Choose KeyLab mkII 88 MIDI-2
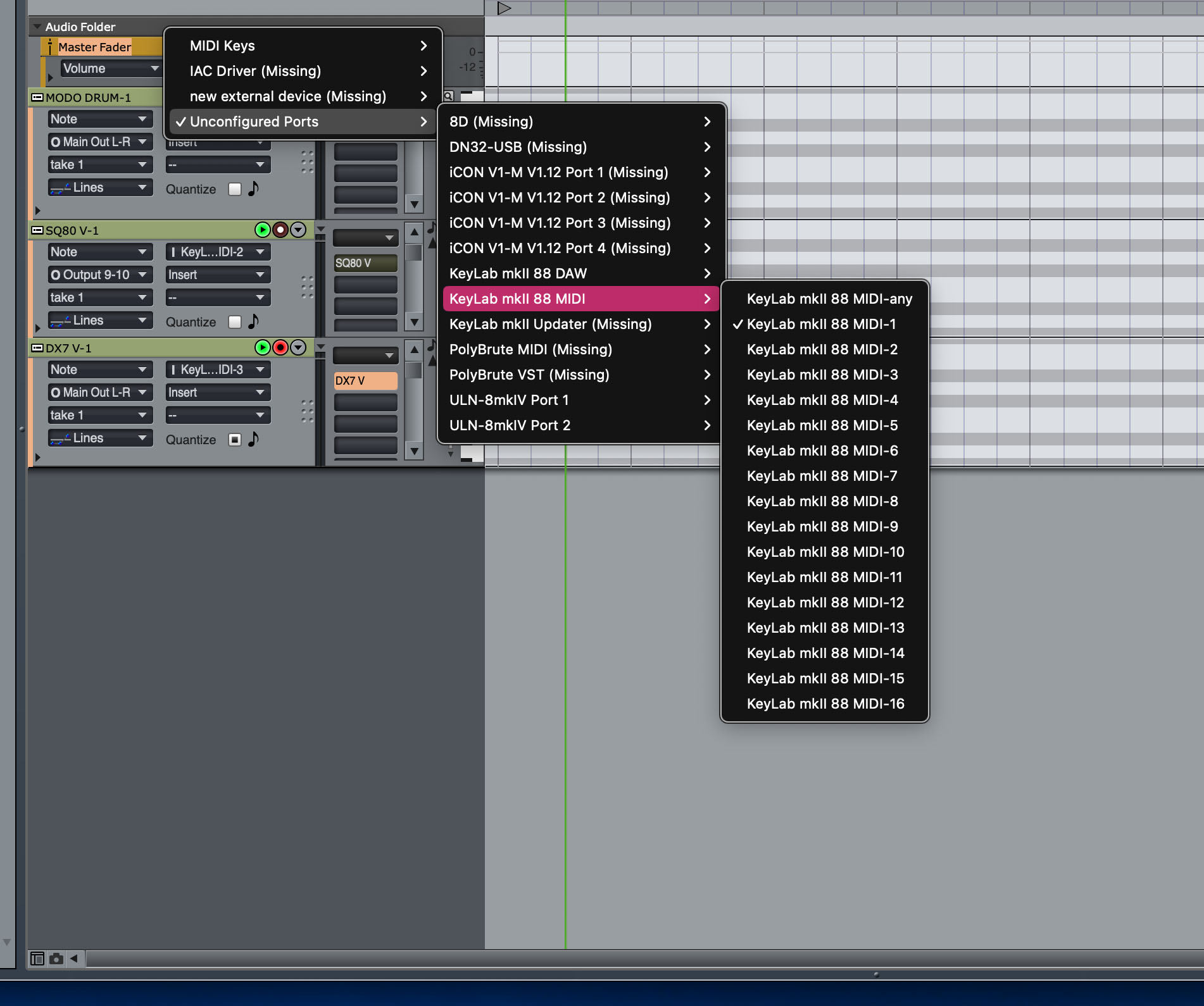 tap(825, 349)
